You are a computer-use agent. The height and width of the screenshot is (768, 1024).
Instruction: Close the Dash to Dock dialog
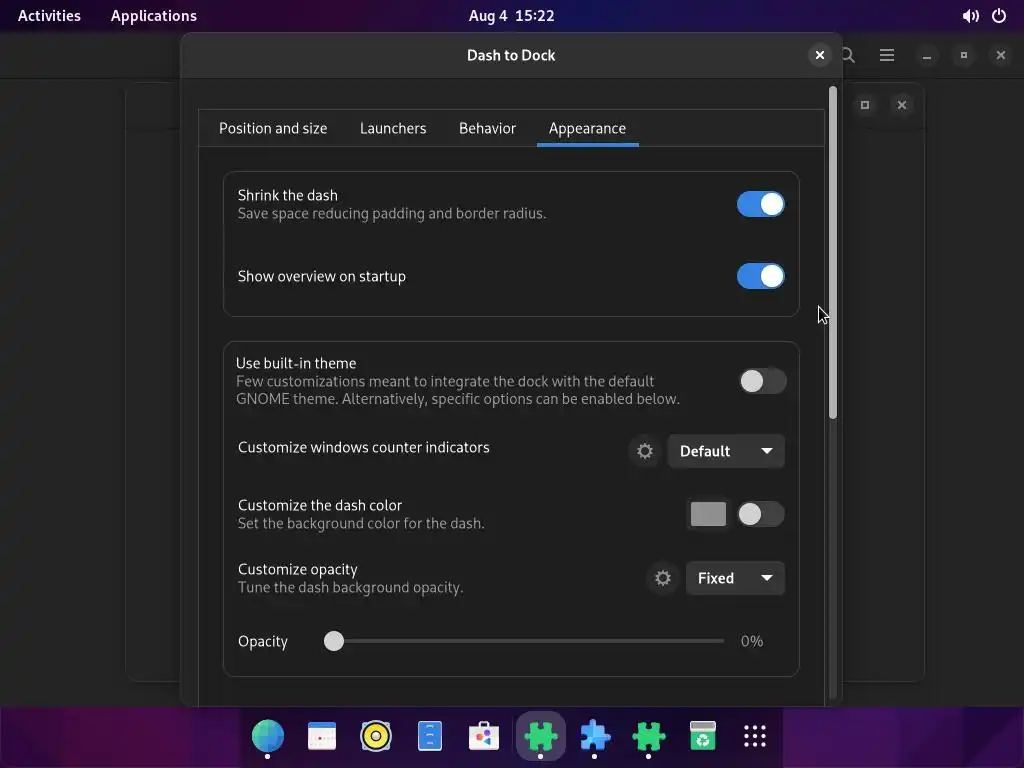[820, 55]
